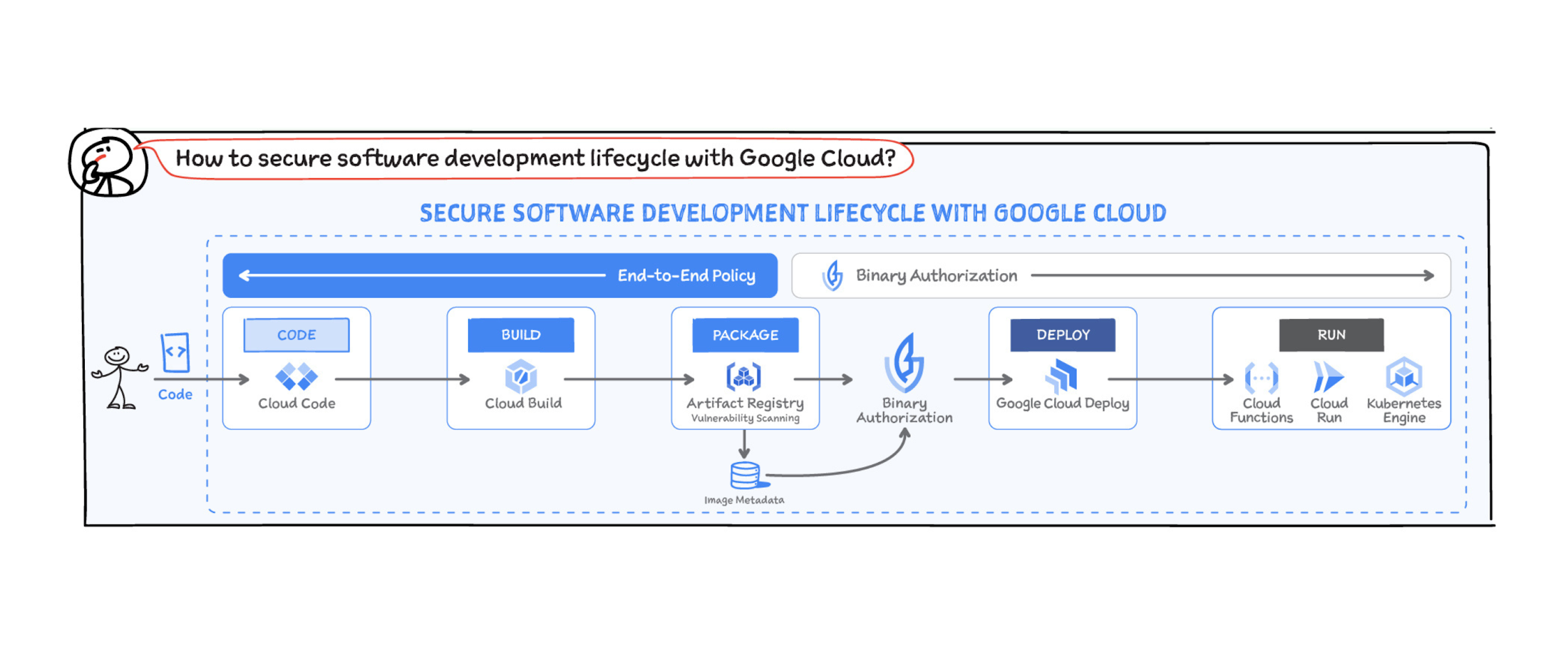
Task: Click the Google Cloud Deploy icon
Action: click(x=1061, y=375)
